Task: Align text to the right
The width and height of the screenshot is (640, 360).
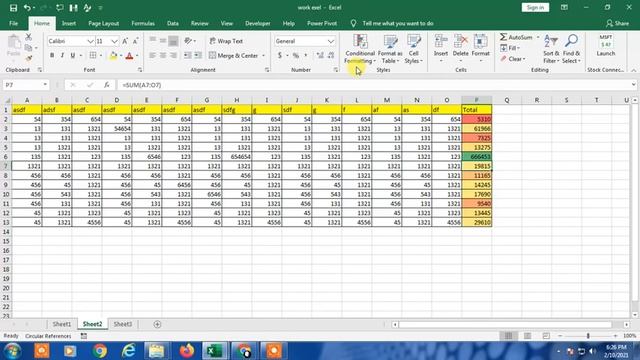Action: point(173,55)
